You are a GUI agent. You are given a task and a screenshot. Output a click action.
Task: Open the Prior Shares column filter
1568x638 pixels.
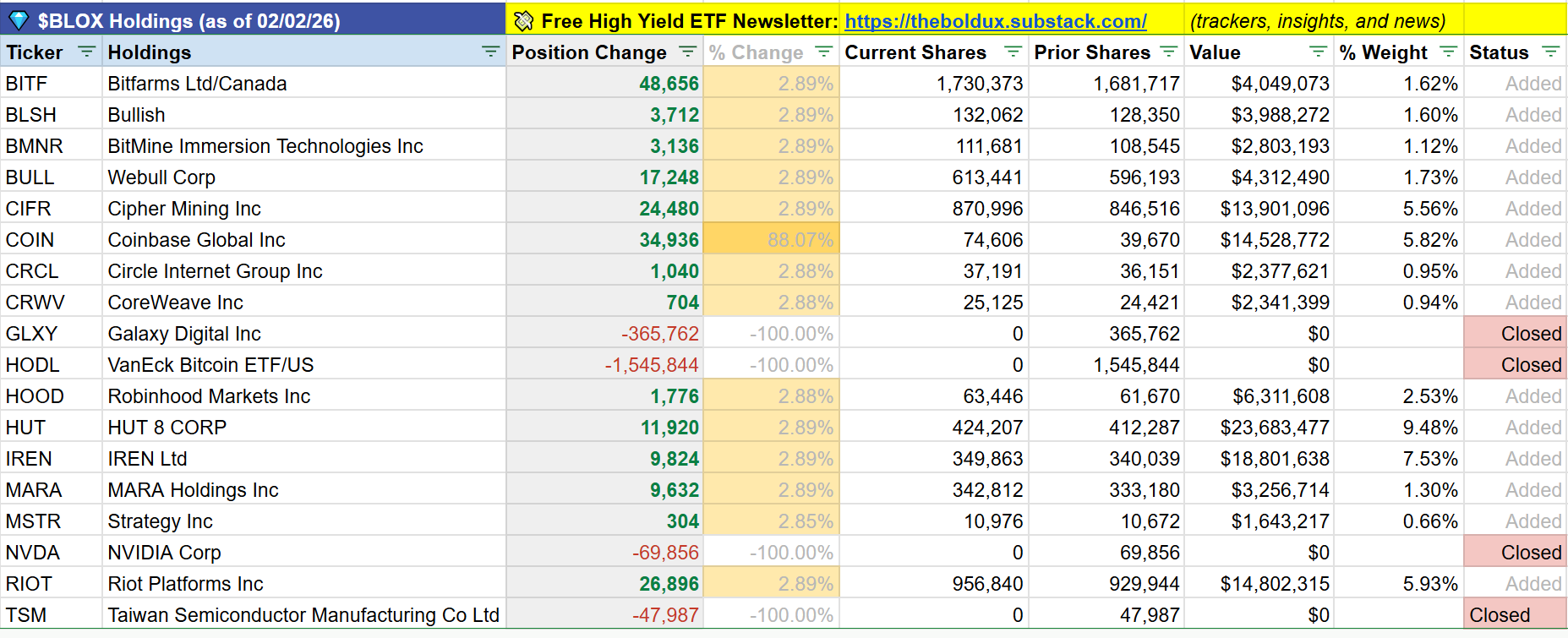coord(1169,52)
